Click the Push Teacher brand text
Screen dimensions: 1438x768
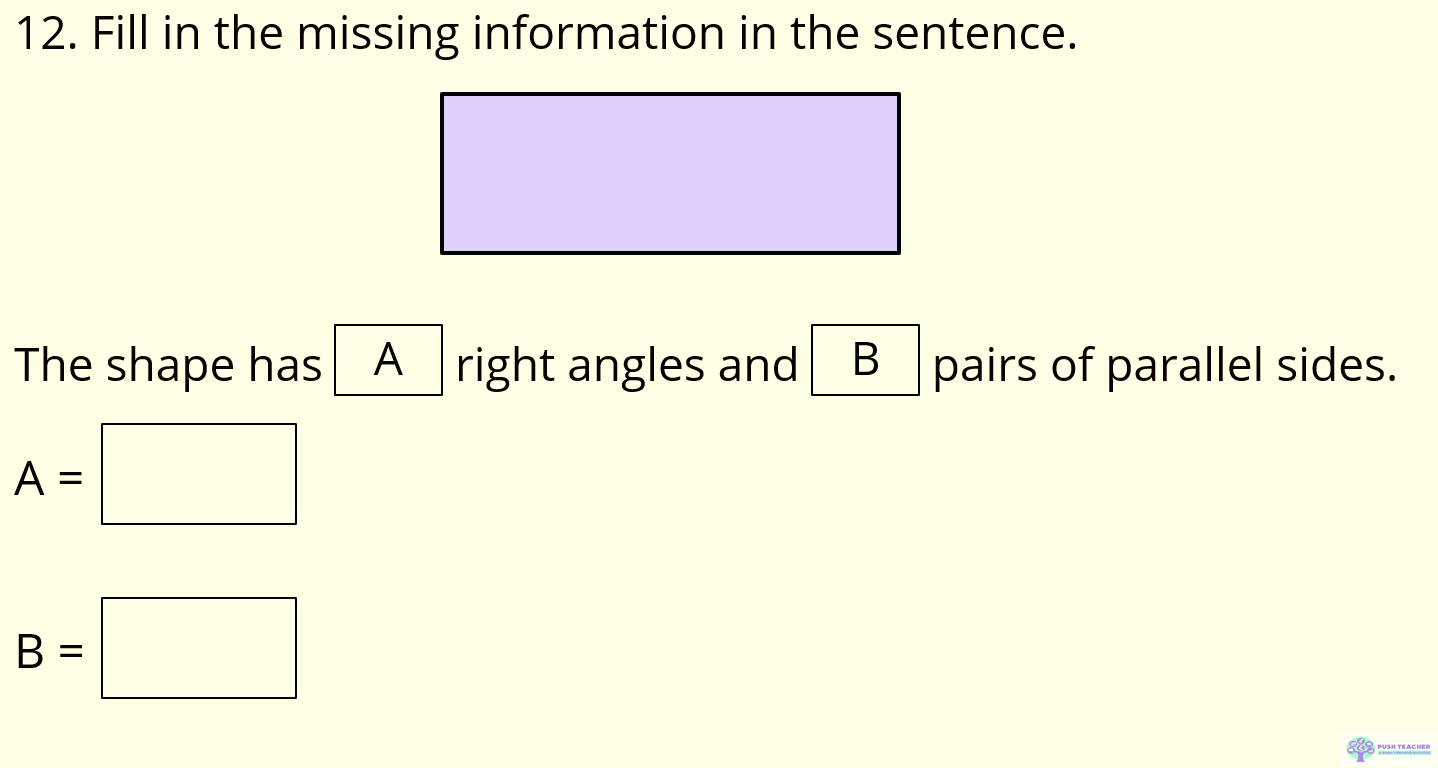(x=1404, y=748)
